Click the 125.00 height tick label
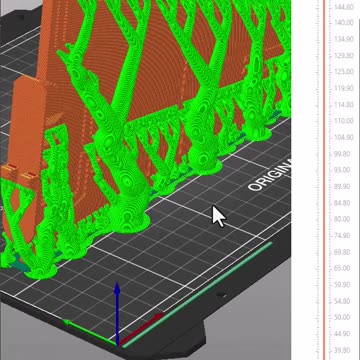 pyautogui.click(x=344, y=72)
